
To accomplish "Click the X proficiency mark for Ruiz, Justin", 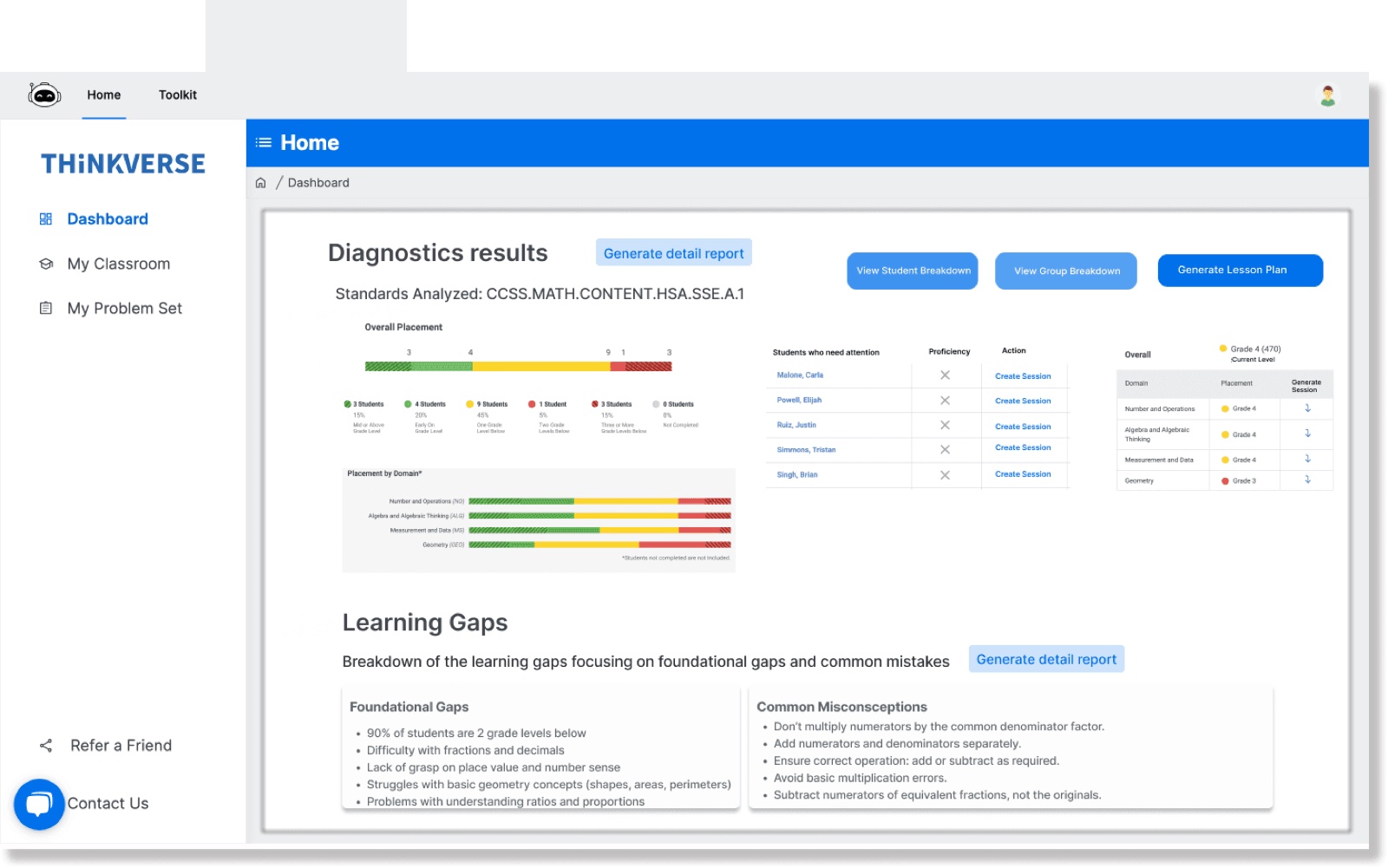I will 945,425.
